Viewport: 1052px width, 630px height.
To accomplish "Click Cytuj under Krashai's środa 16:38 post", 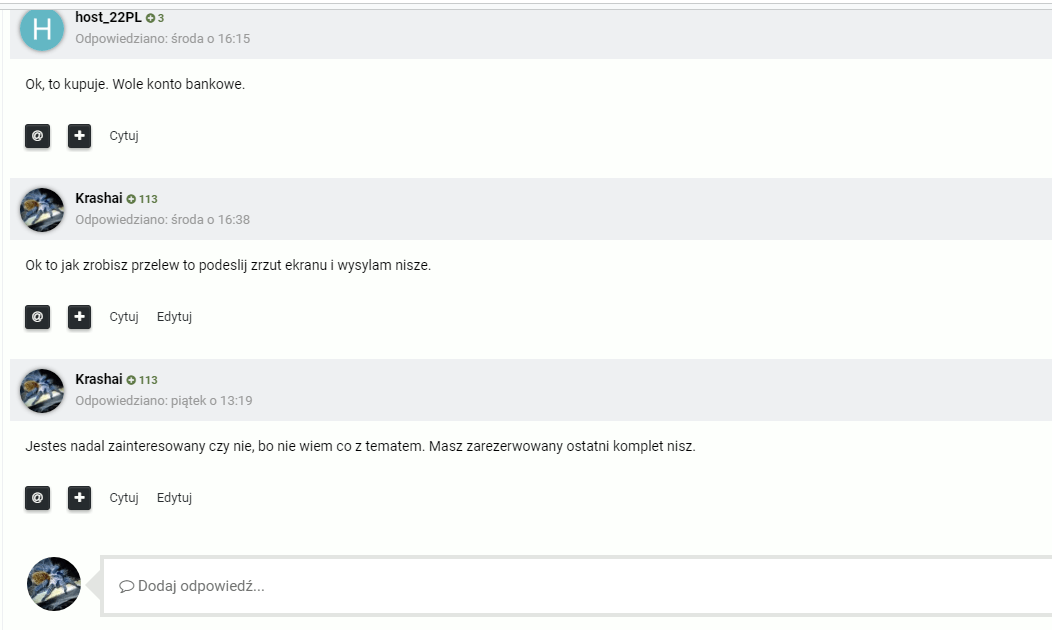I will tap(124, 317).
